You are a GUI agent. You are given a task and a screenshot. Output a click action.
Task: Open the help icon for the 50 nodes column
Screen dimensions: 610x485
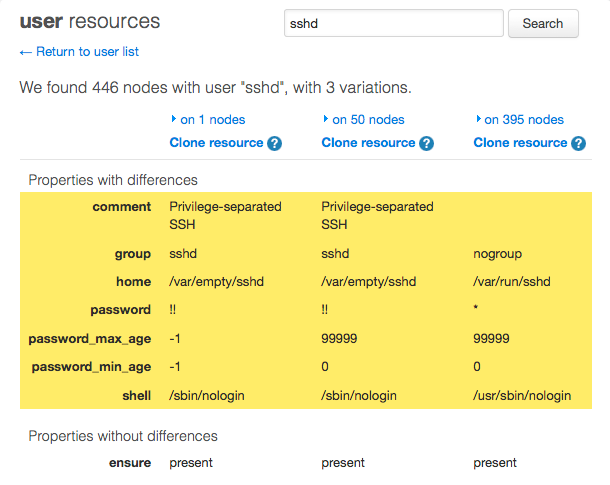(x=427, y=144)
